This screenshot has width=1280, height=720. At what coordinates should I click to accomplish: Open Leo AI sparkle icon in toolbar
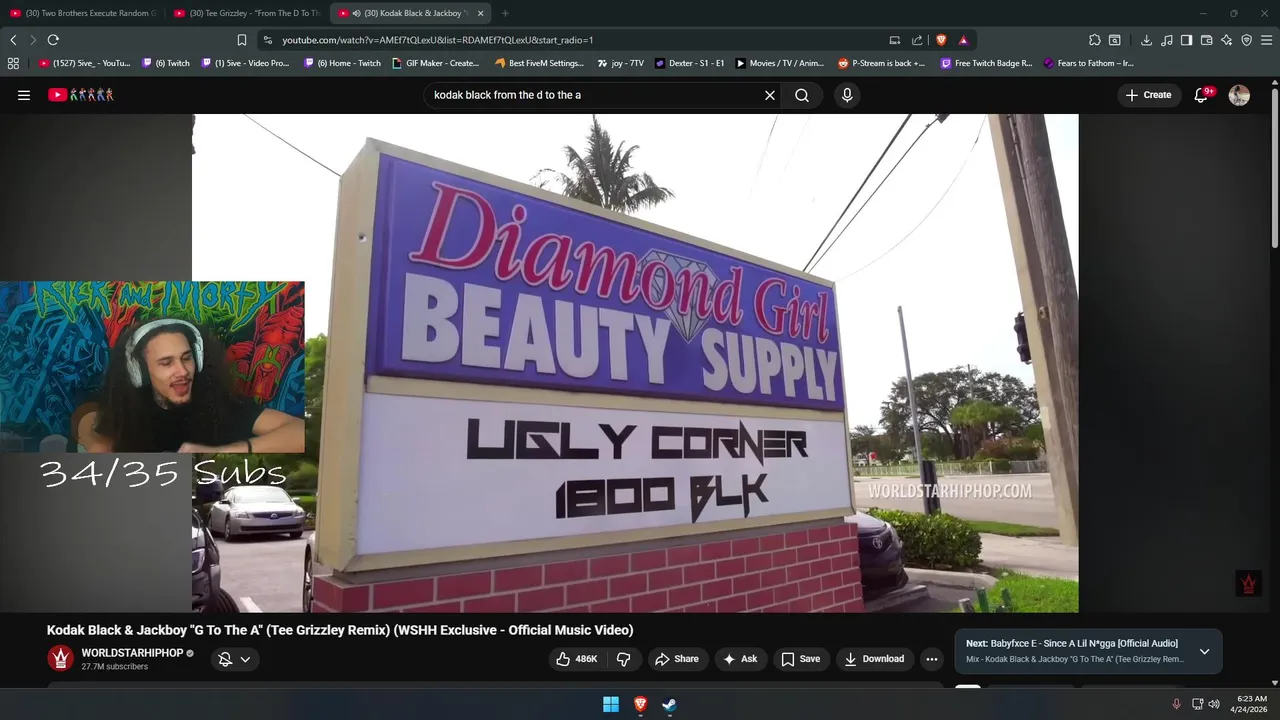point(1226,40)
